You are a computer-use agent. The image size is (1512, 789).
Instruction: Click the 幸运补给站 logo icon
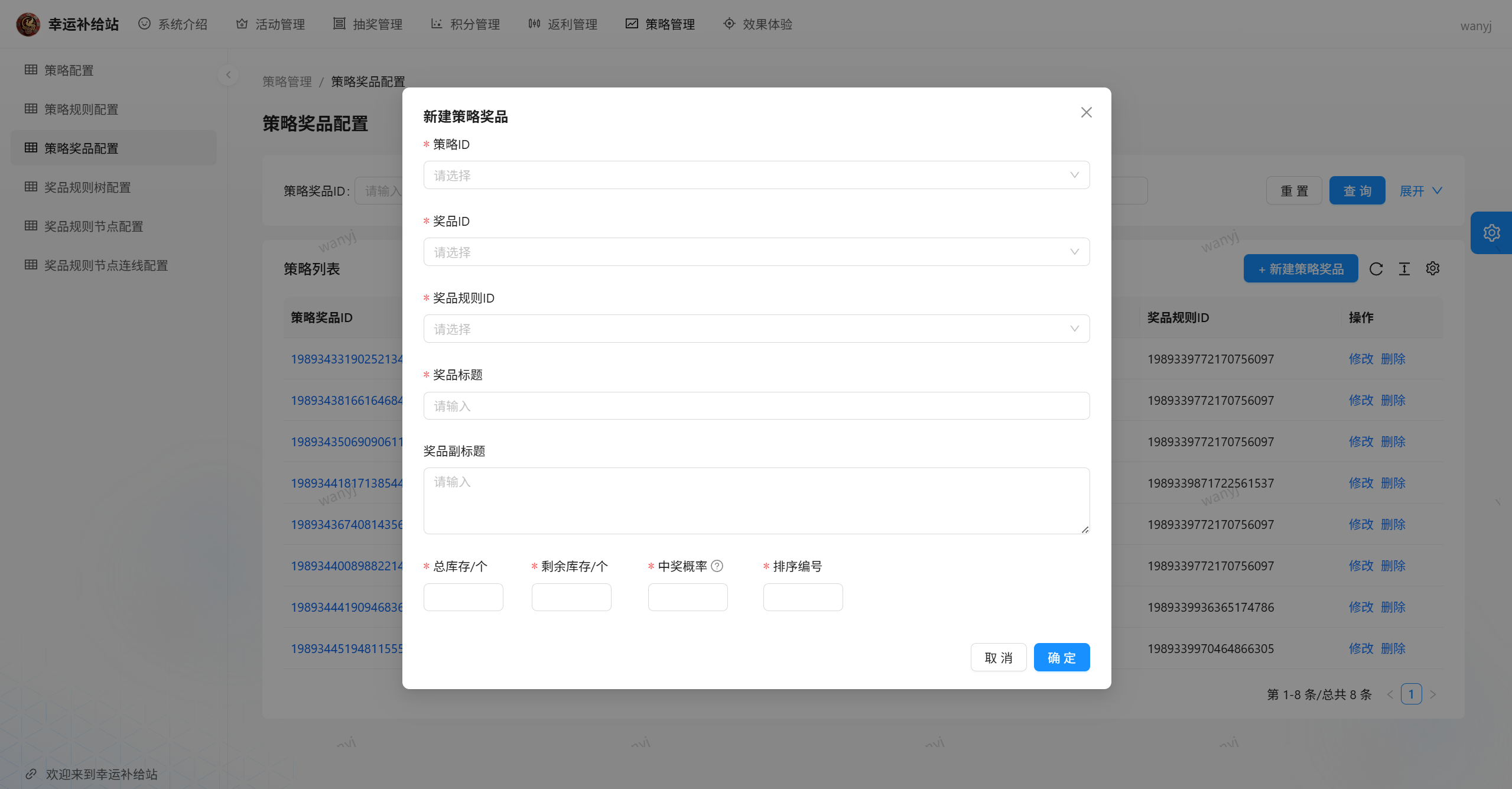pos(28,24)
